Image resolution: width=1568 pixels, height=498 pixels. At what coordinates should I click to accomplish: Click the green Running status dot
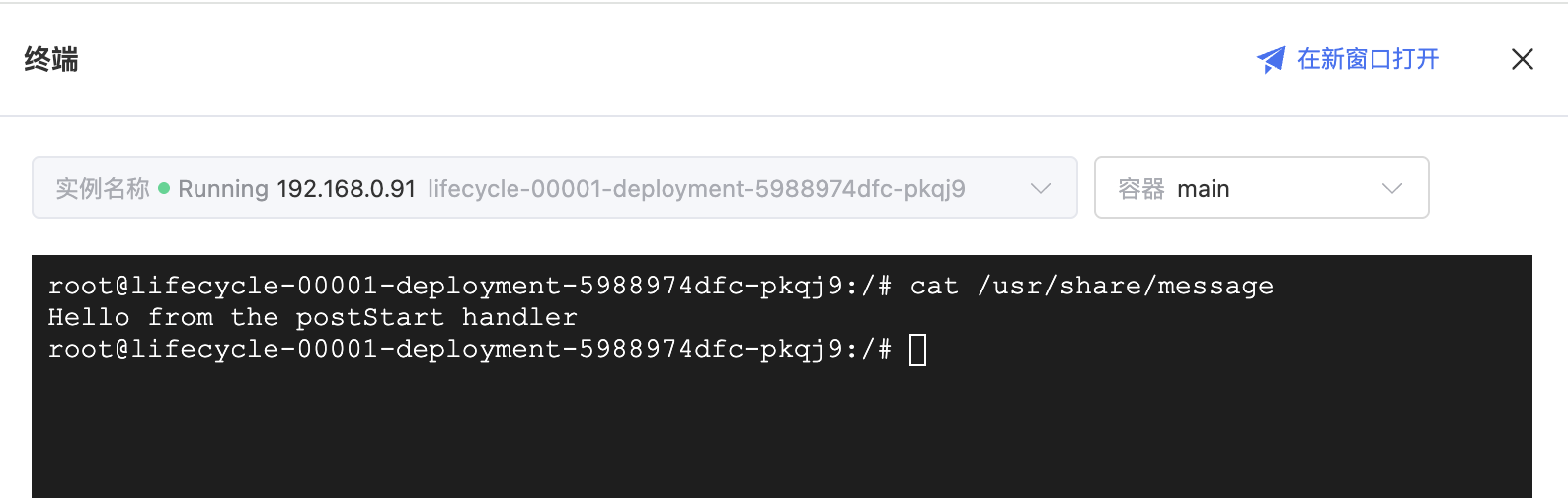pyautogui.click(x=164, y=188)
